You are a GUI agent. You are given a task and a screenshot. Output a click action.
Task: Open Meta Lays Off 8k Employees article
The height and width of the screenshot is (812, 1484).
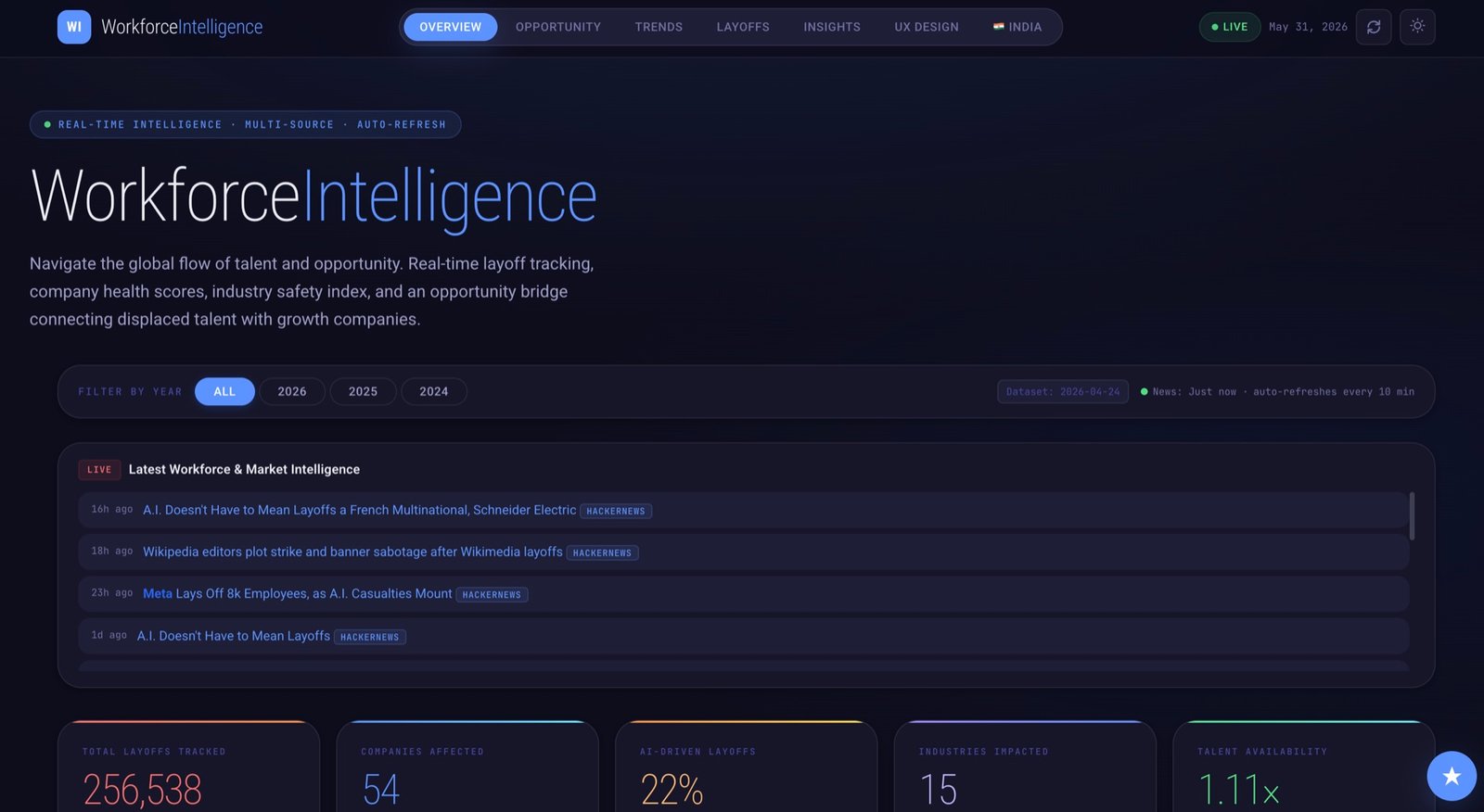pyautogui.click(x=297, y=593)
